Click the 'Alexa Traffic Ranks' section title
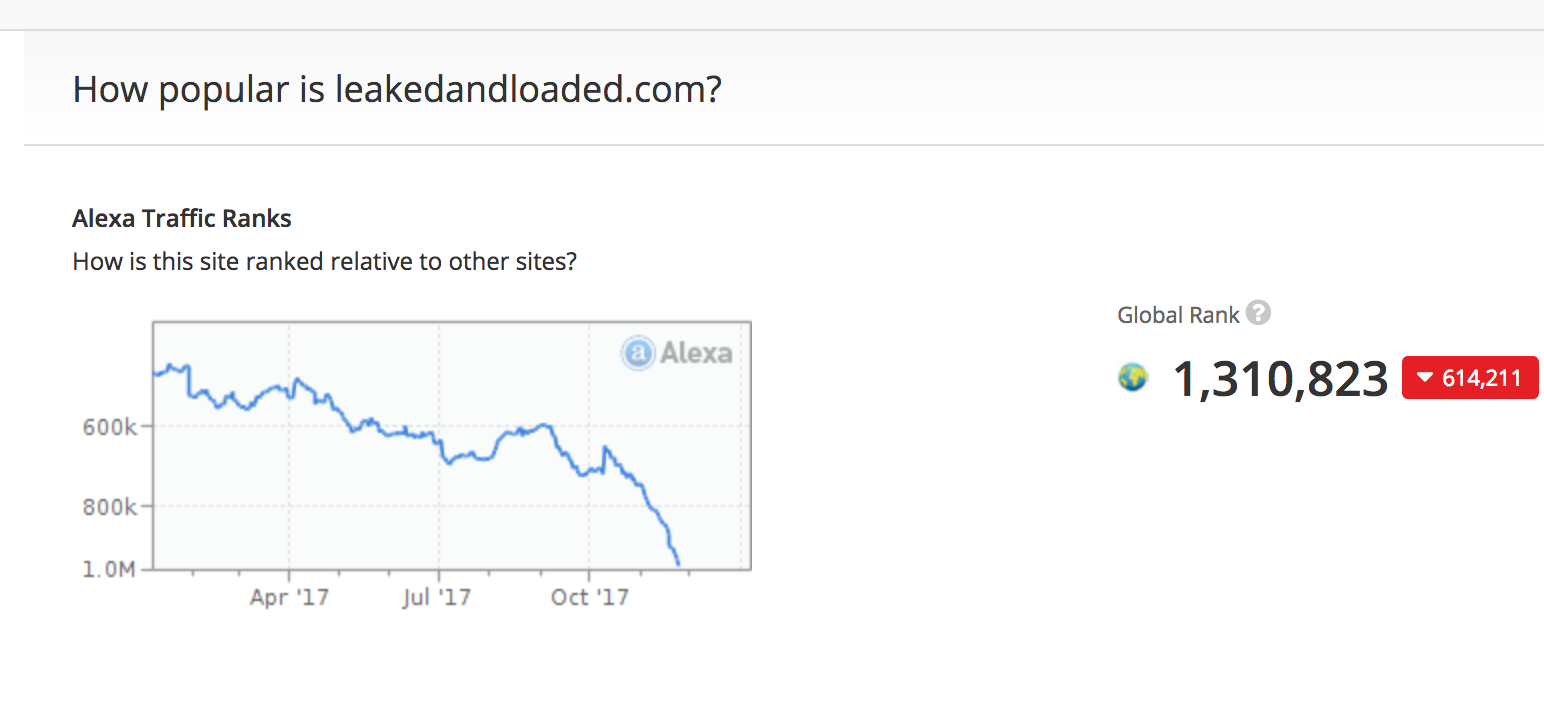The width and height of the screenshot is (1544, 714). [182, 218]
